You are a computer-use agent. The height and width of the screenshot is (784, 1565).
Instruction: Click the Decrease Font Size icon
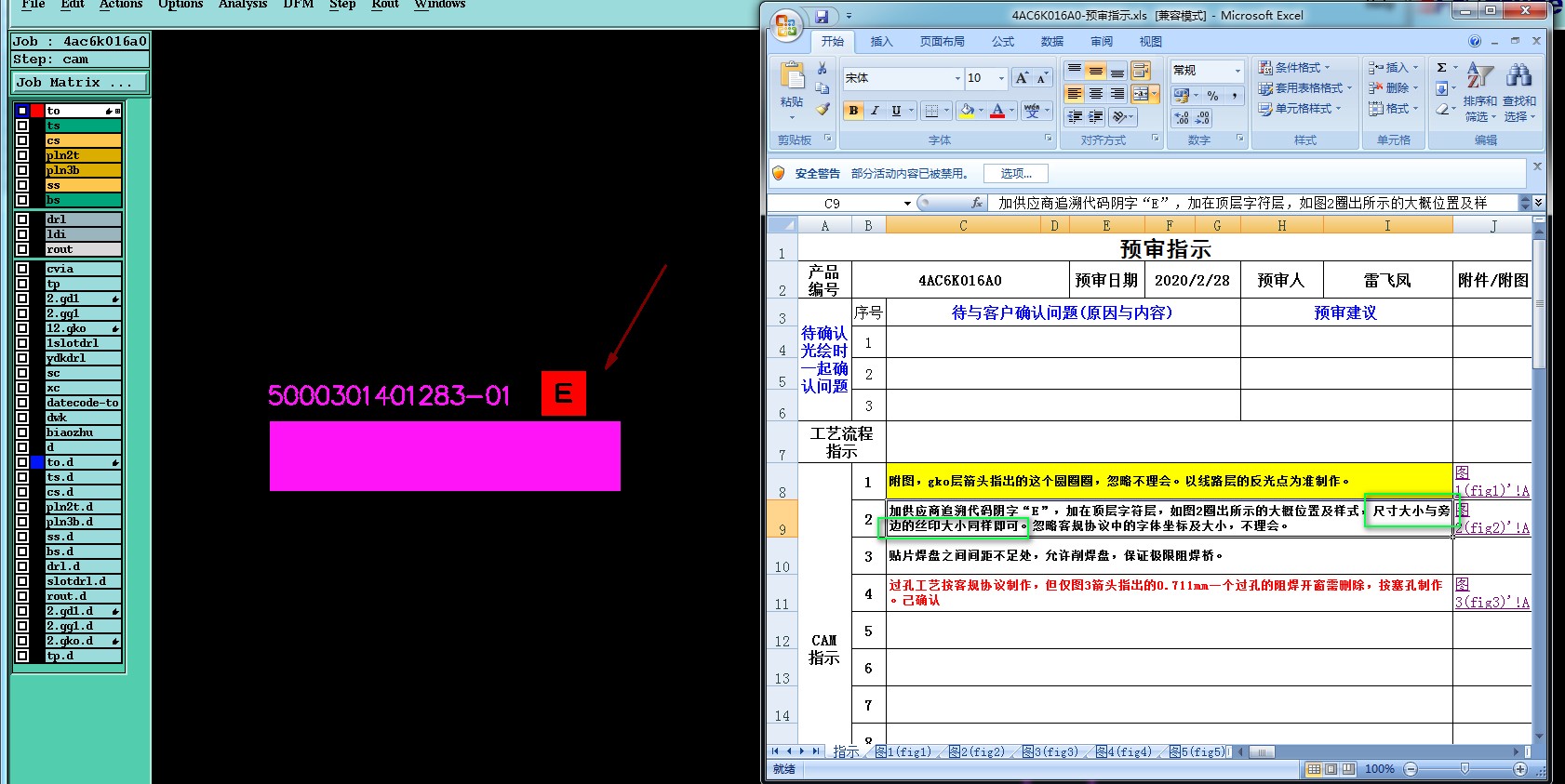(x=1041, y=78)
